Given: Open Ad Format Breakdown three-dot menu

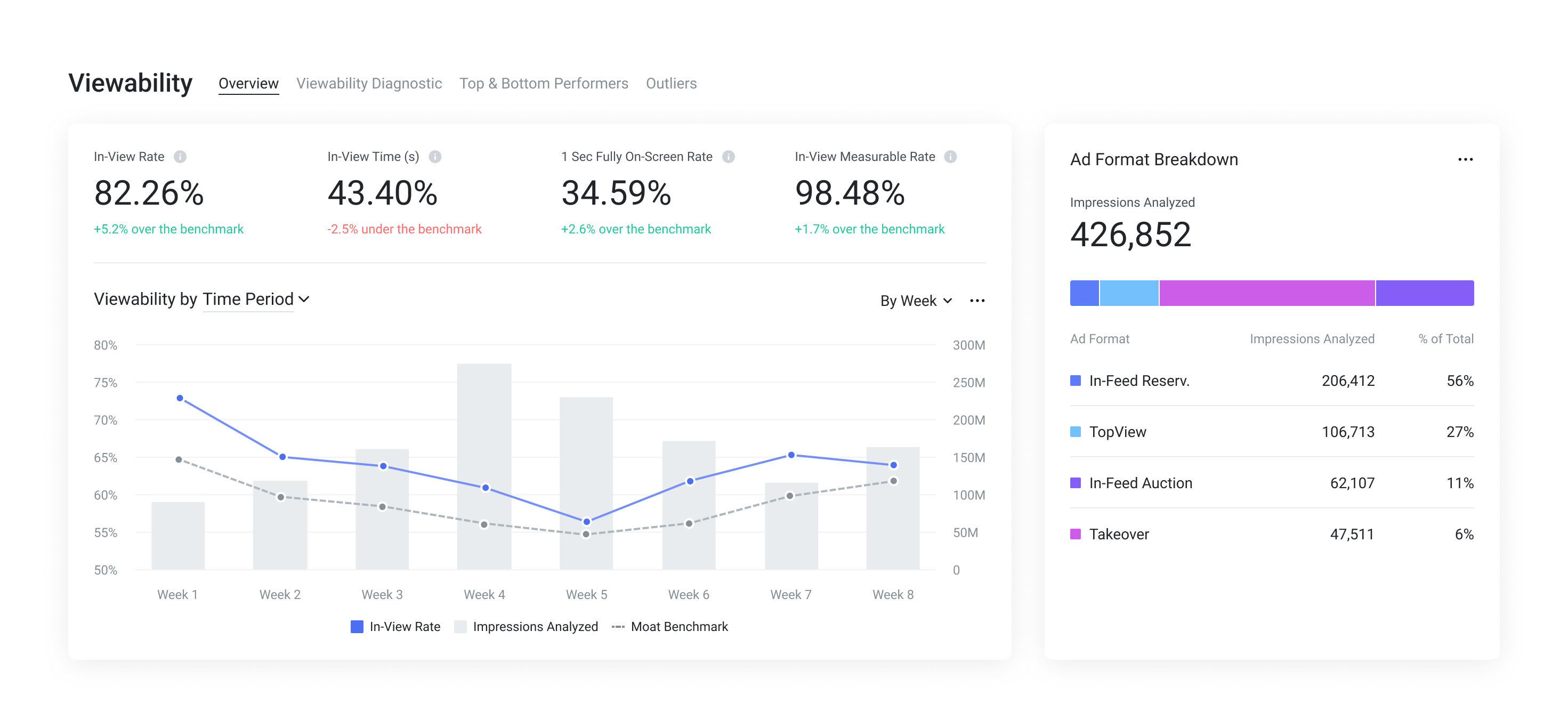Looking at the screenshot, I should coord(1465,159).
